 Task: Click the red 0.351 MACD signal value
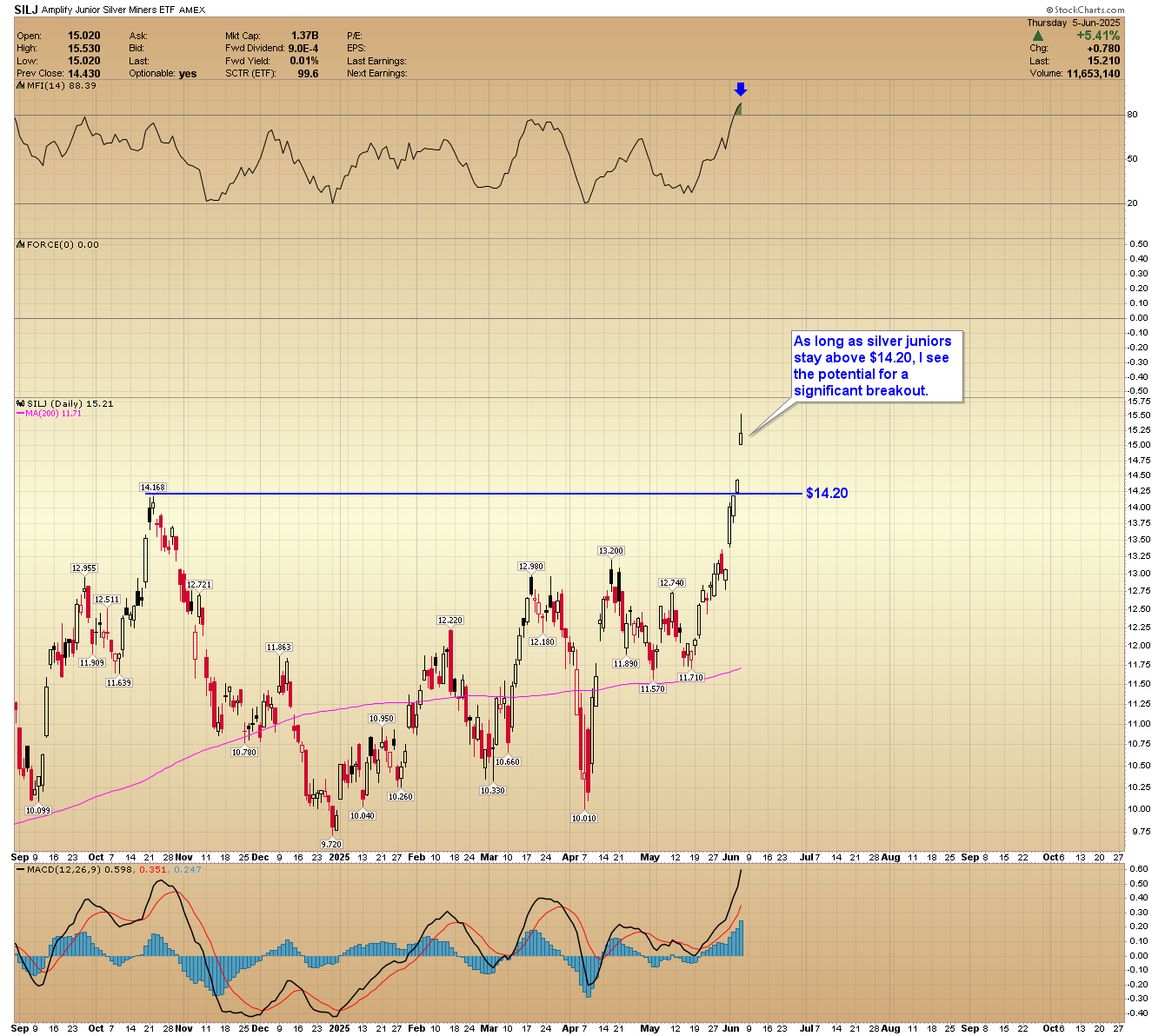[152, 870]
